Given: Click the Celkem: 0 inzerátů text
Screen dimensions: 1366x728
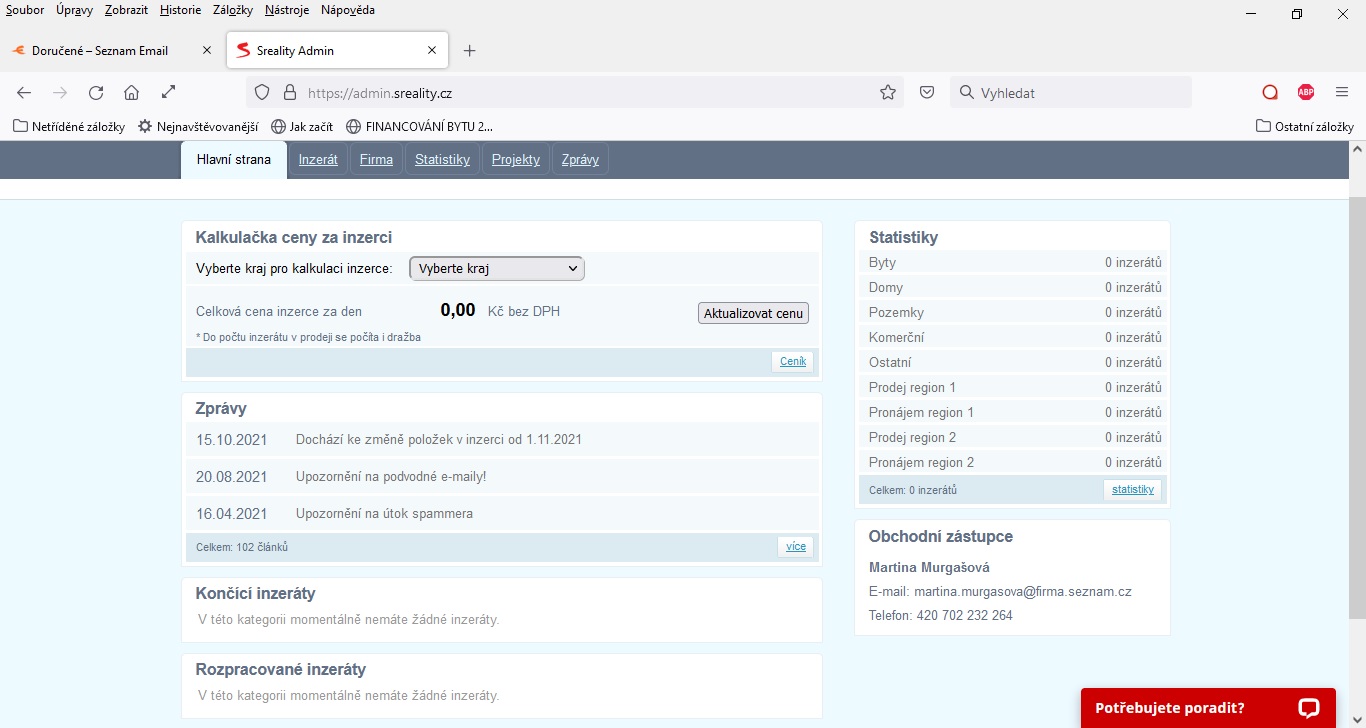Looking at the screenshot, I should click(x=913, y=490).
